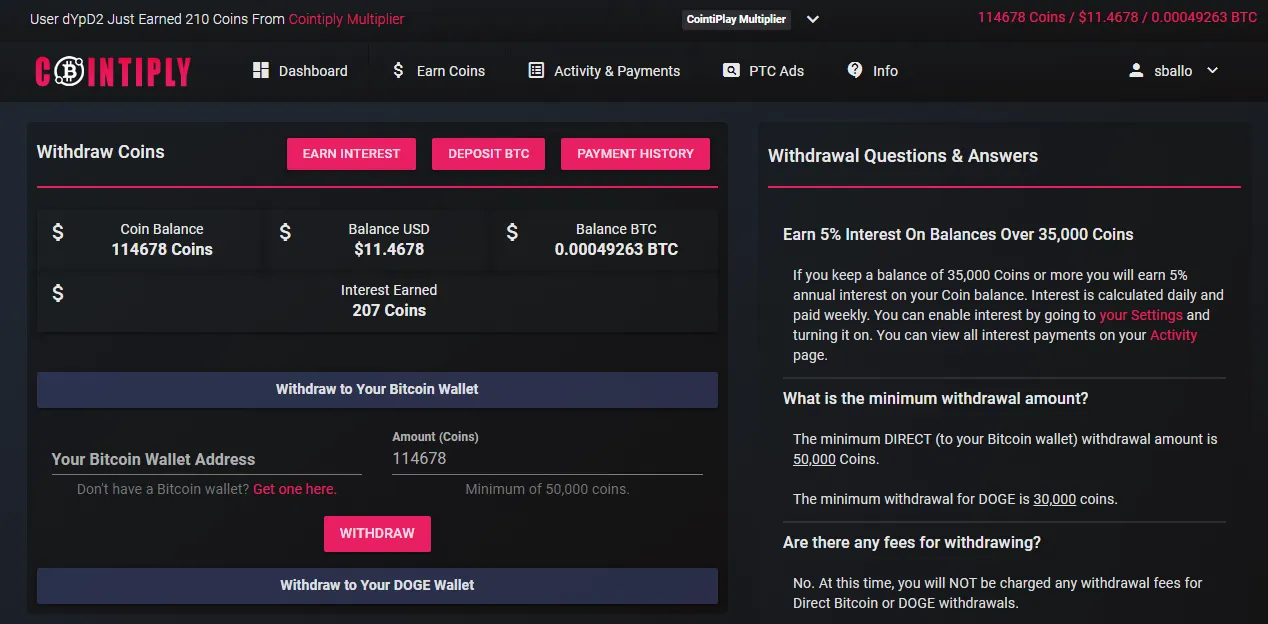Click 'What is the minimum withdrawal amount?' heading
Image resolution: width=1268 pixels, height=624 pixels.
pos(935,398)
